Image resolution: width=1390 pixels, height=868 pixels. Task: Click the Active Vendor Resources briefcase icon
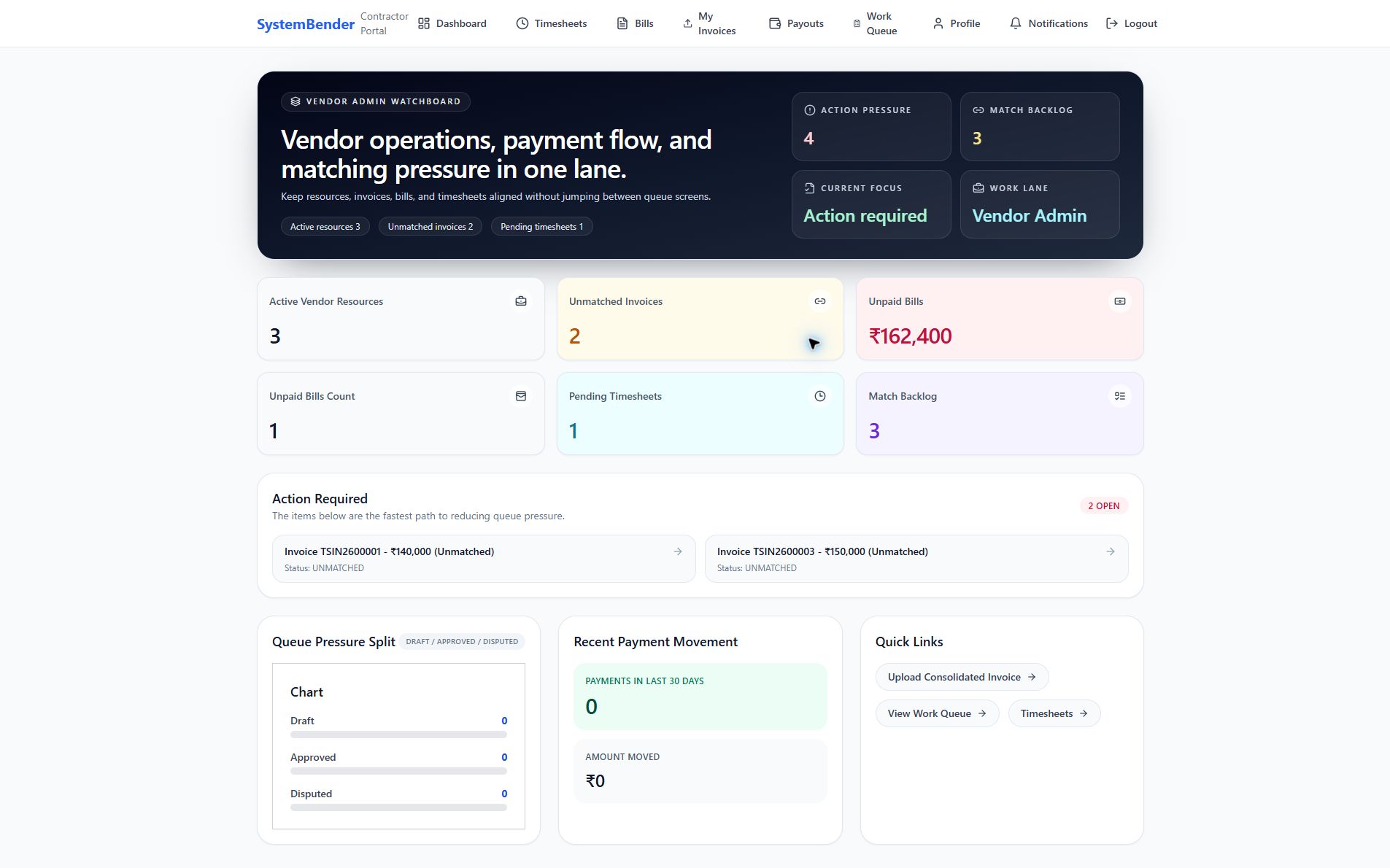pos(521,301)
